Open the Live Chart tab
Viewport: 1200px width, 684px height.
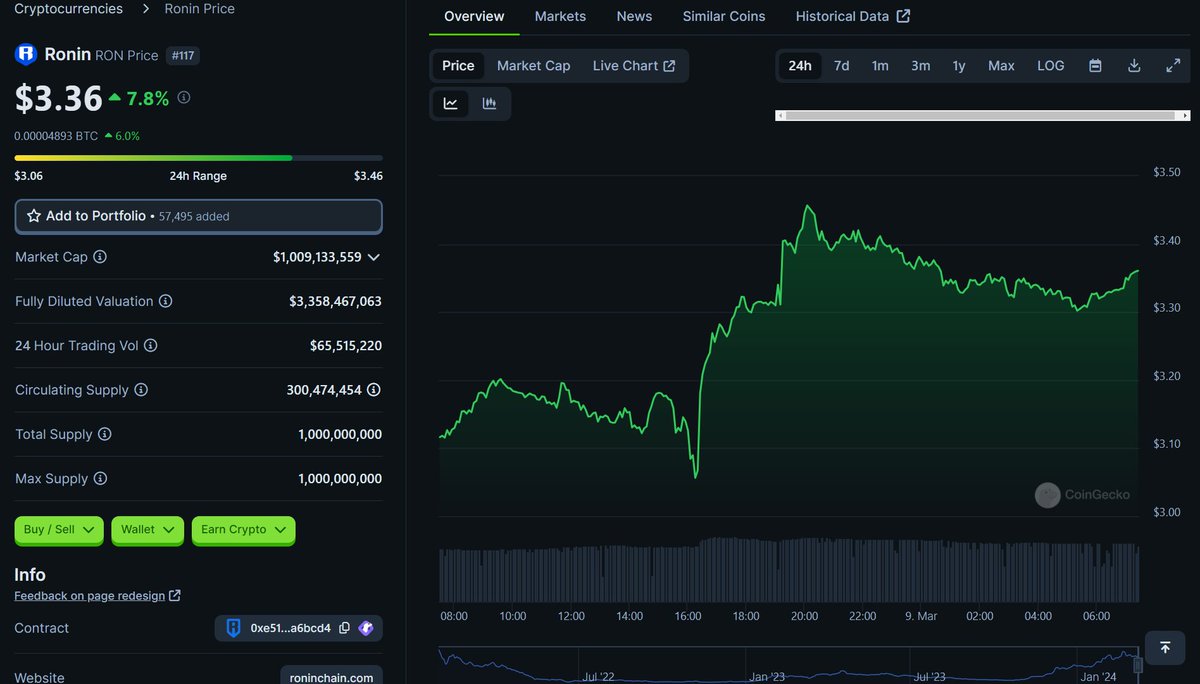point(634,66)
